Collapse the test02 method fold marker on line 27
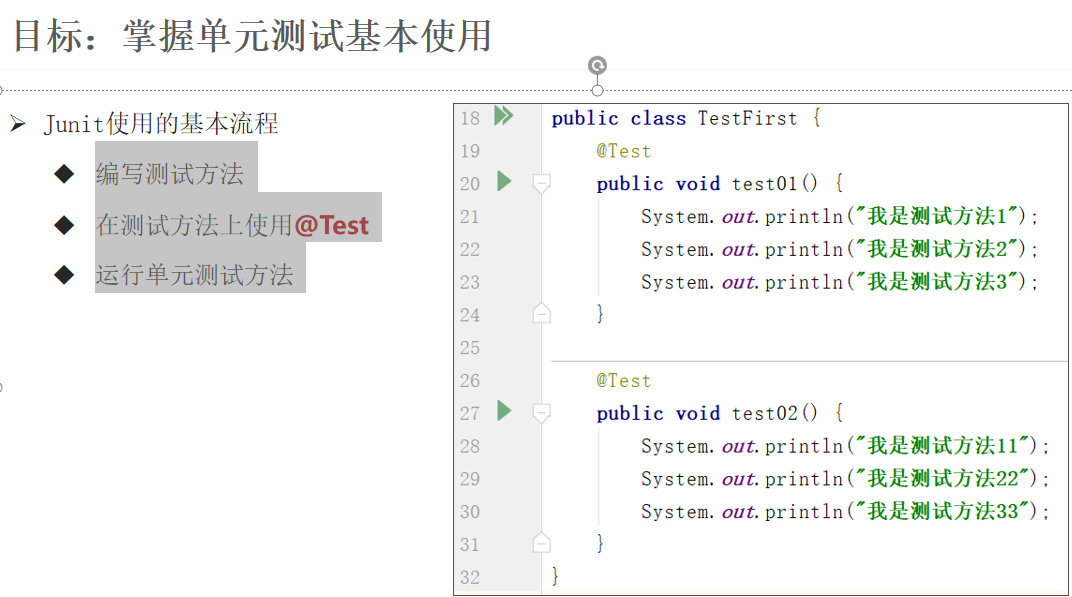 [541, 414]
